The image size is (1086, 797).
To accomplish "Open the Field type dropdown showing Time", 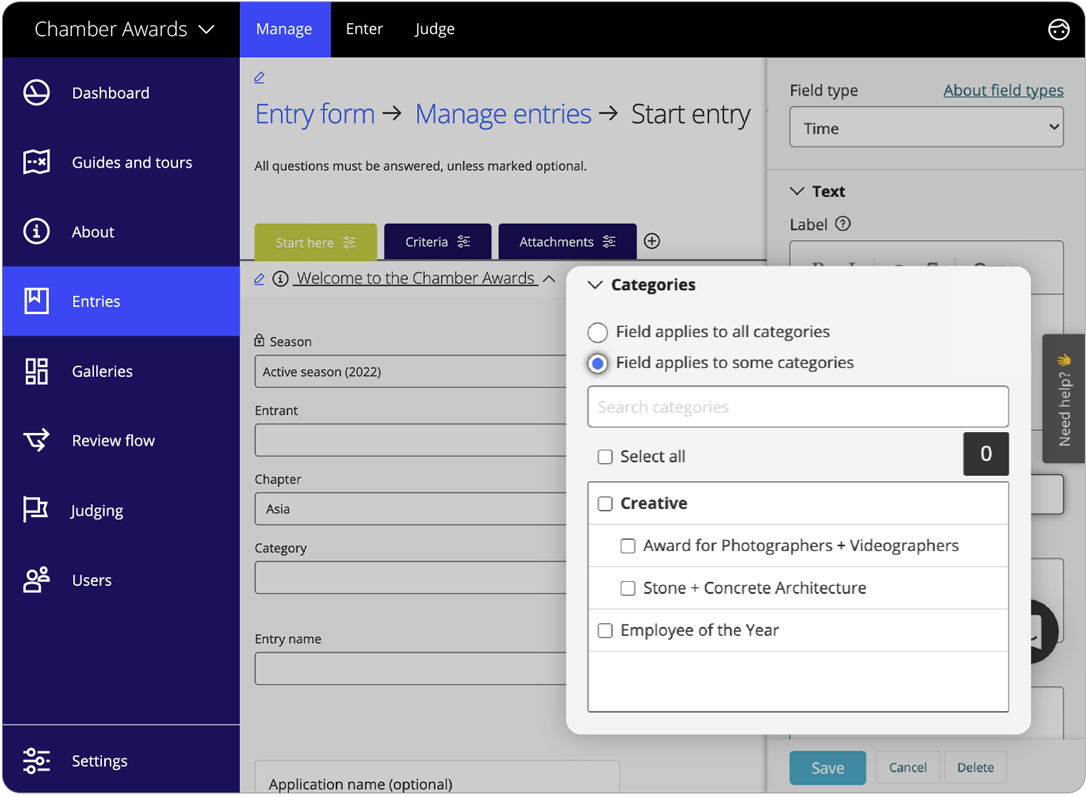I will click(926, 127).
